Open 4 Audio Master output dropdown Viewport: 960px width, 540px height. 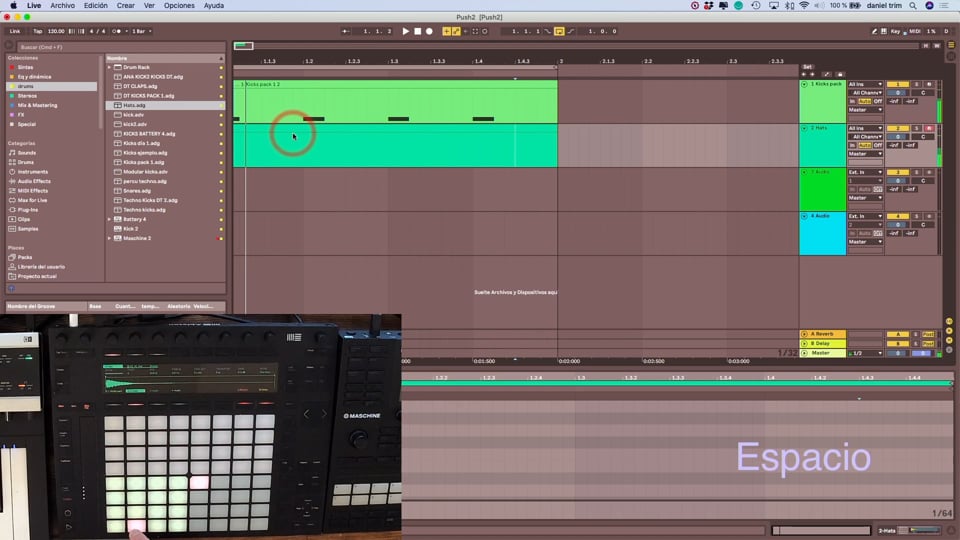tap(865, 242)
